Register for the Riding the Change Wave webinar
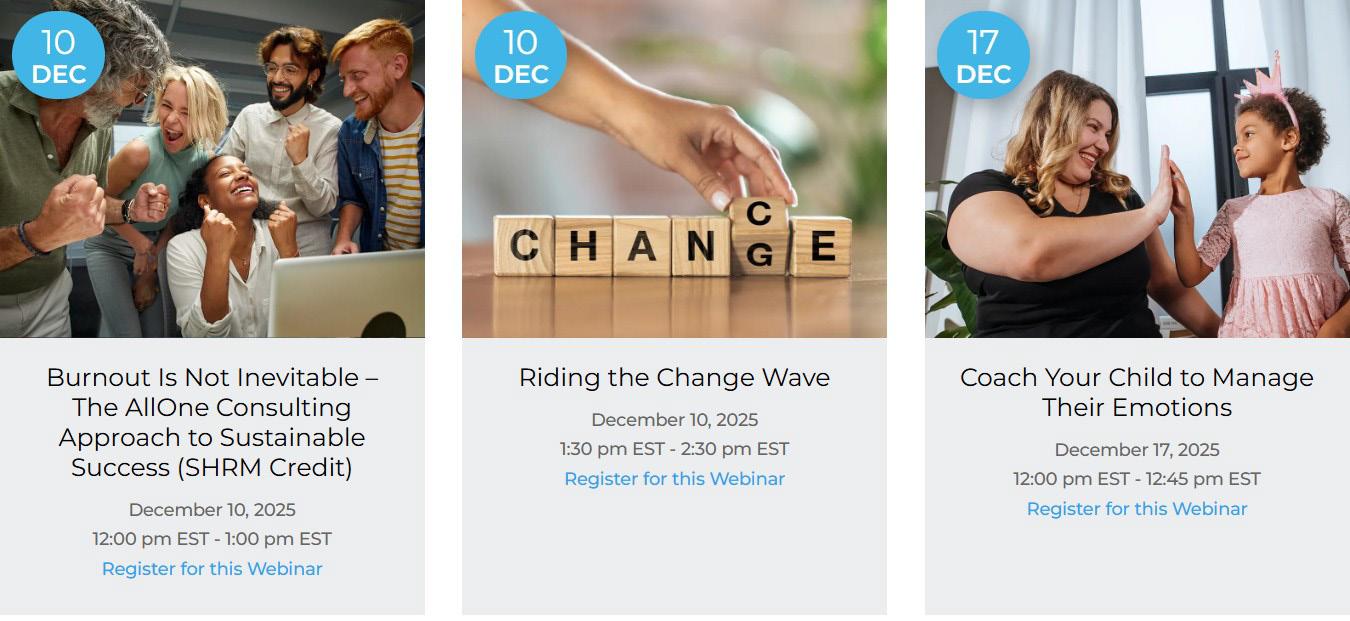This screenshot has width=1350, height=621. [x=674, y=479]
